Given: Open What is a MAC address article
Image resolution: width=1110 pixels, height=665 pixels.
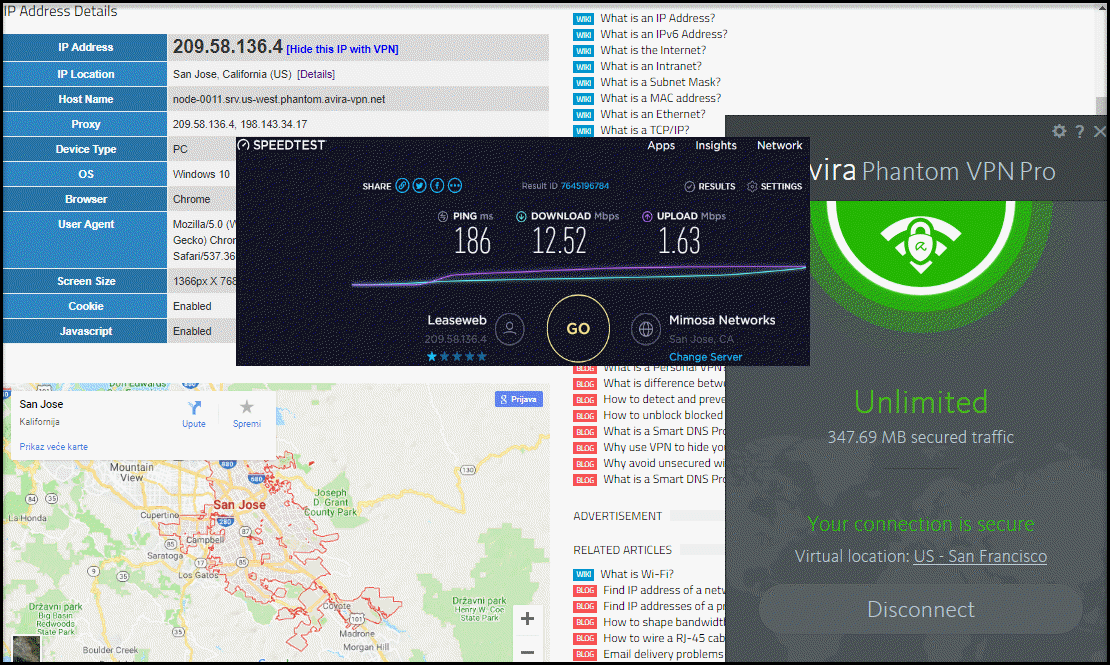Looking at the screenshot, I should click(x=660, y=98).
